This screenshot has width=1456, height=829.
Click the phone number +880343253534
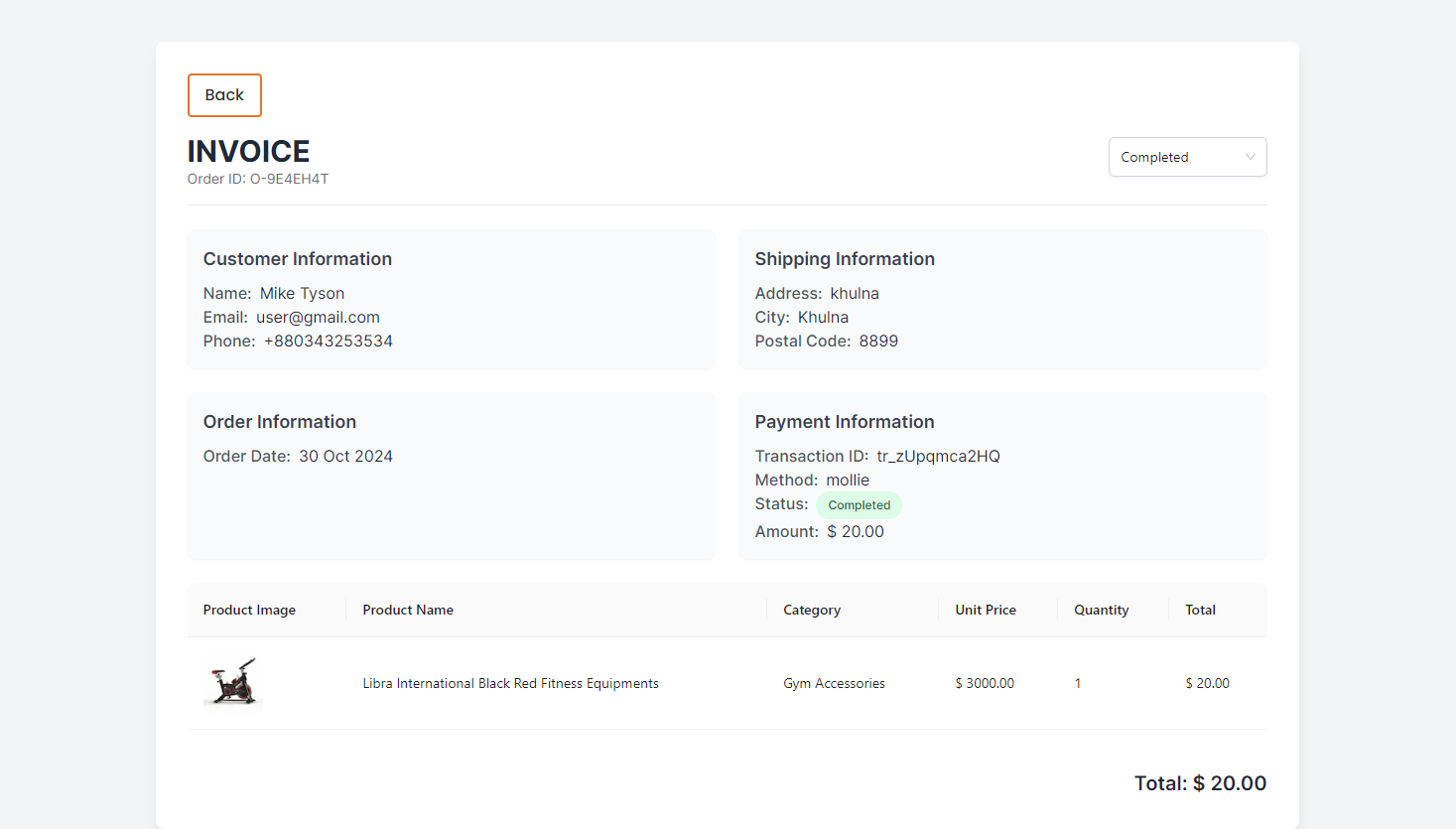click(328, 342)
